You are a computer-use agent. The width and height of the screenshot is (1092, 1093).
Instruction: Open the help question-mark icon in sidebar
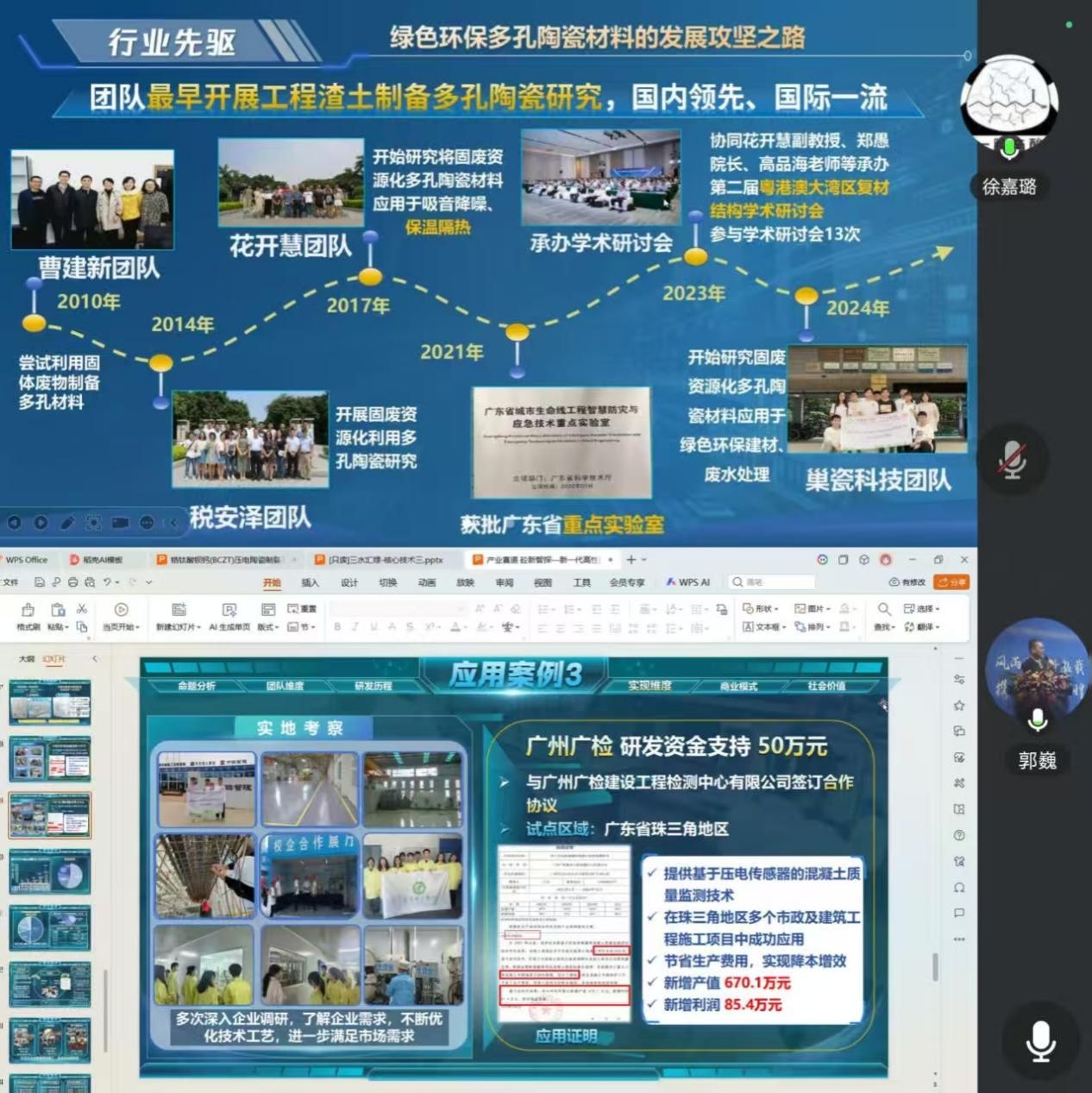click(x=959, y=835)
